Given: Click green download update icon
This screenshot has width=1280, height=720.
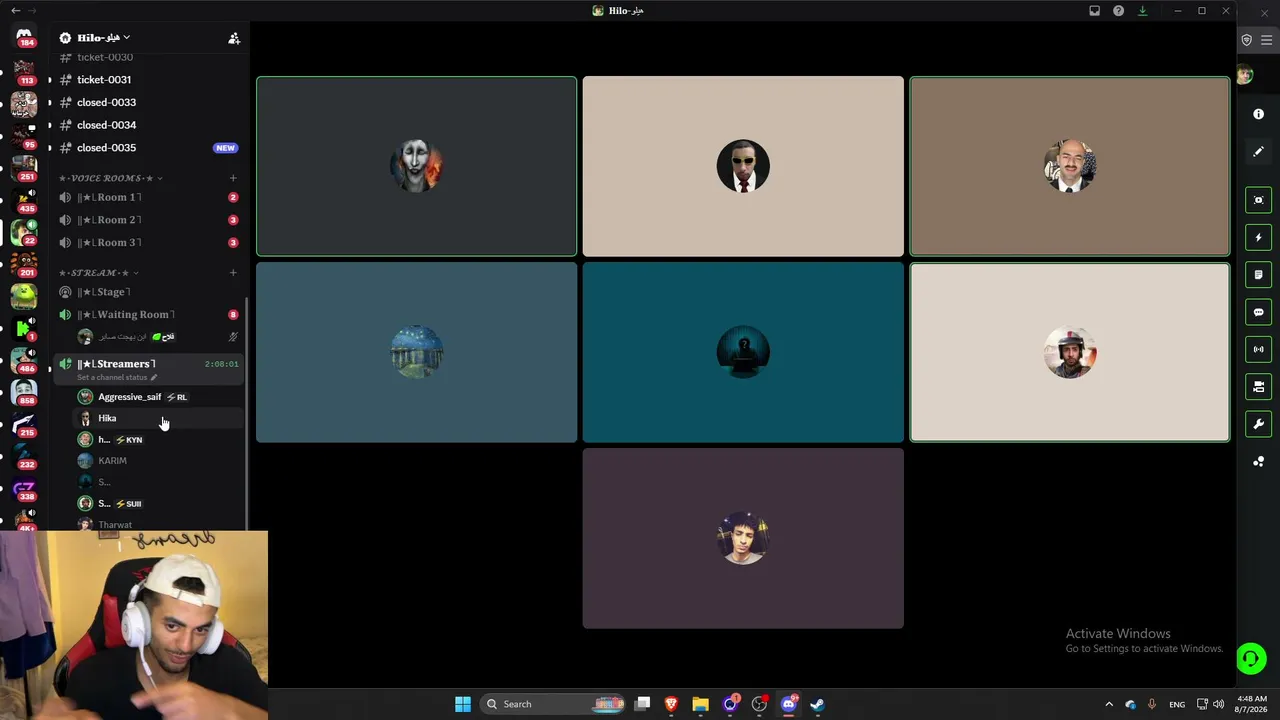Looking at the screenshot, I should tap(1142, 11).
